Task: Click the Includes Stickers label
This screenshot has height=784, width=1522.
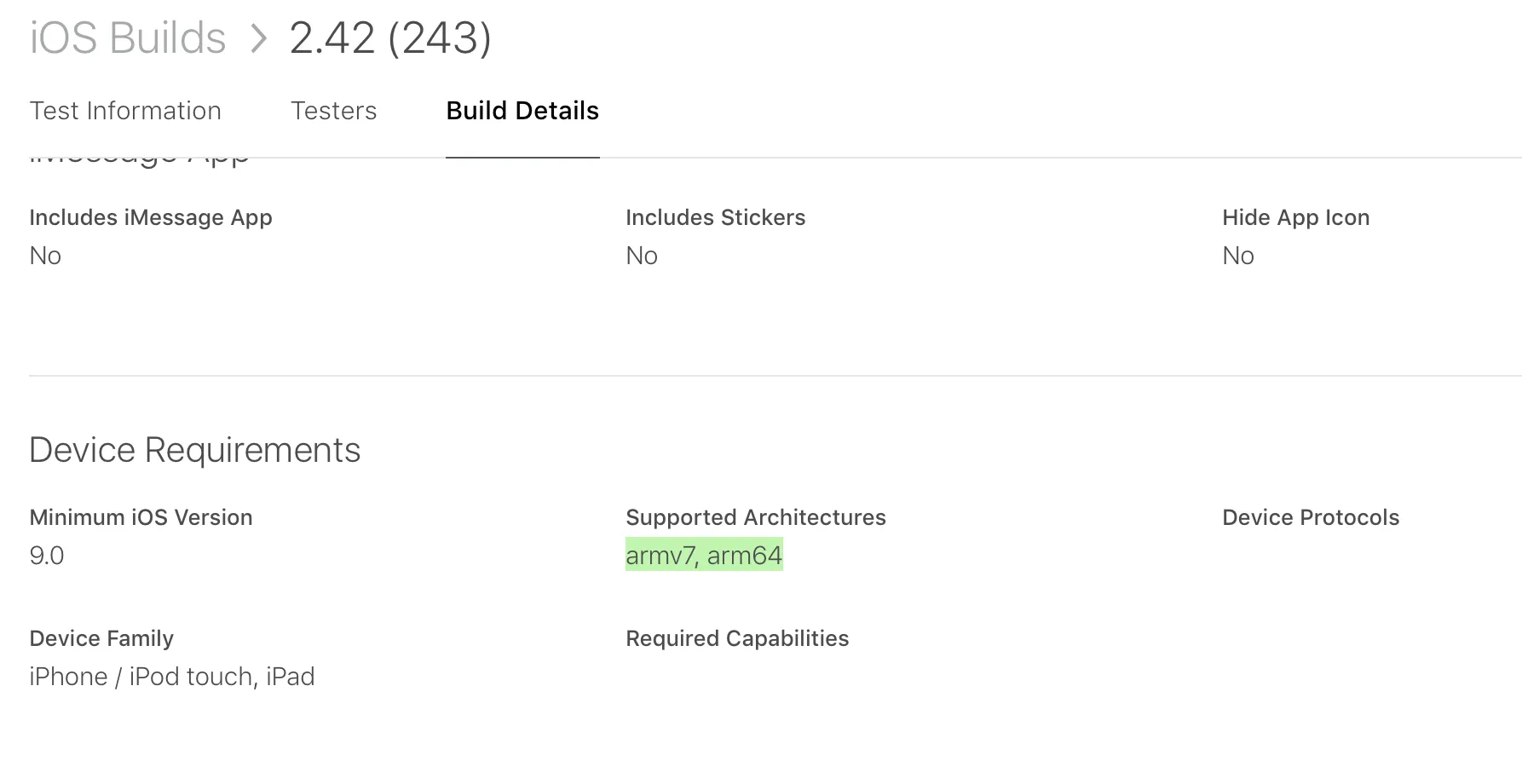Action: 715,217
